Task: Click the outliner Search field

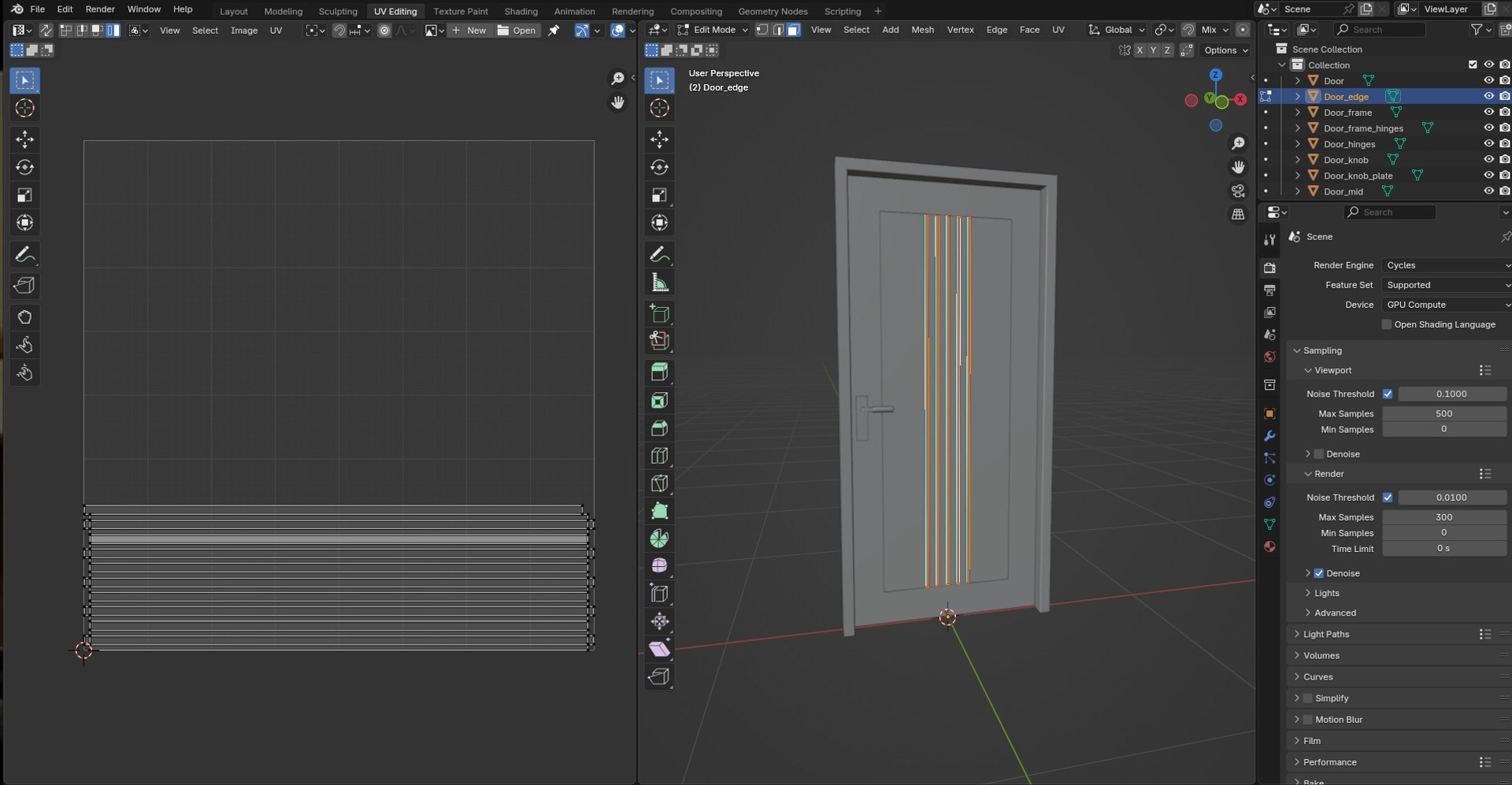Action: point(1380,30)
